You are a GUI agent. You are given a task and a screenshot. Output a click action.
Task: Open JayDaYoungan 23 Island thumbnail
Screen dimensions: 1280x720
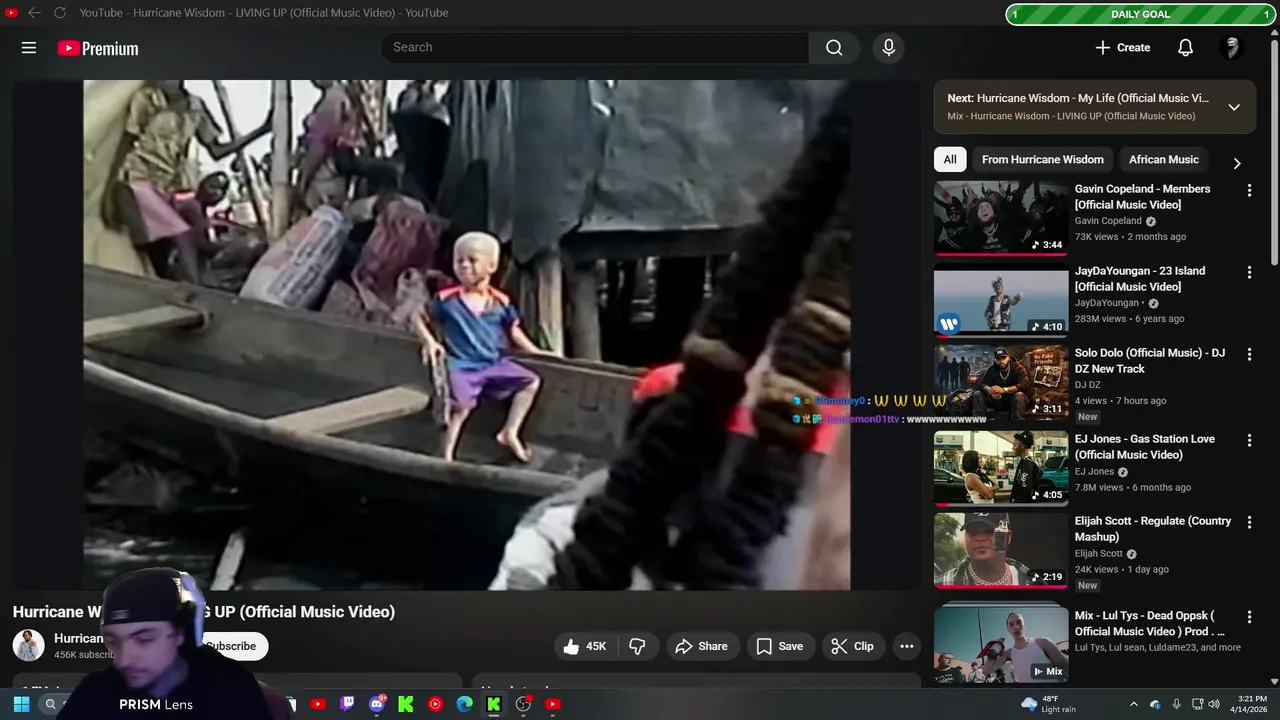tap(1001, 300)
